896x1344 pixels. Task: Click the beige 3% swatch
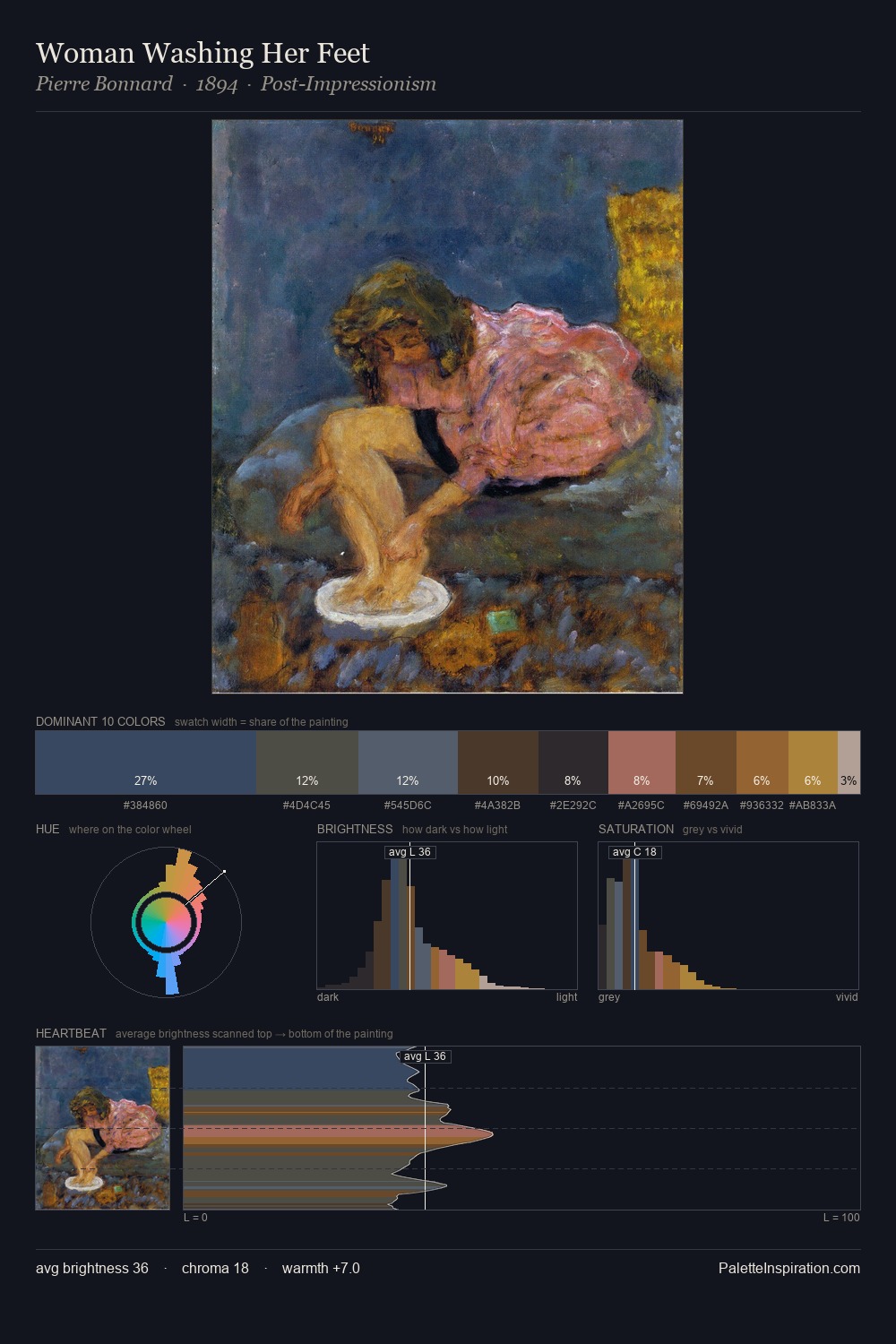pyautogui.click(x=849, y=762)
